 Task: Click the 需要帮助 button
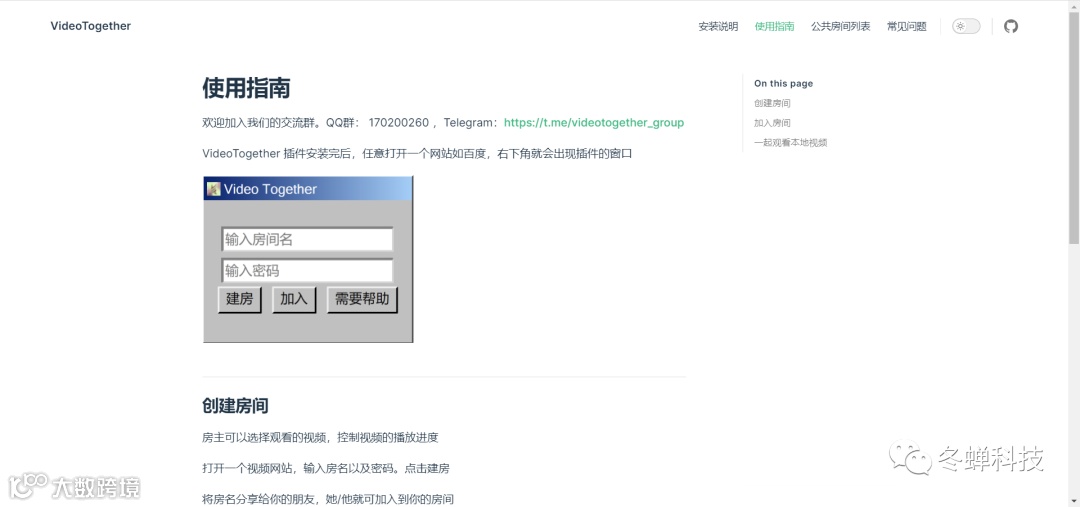362,300
